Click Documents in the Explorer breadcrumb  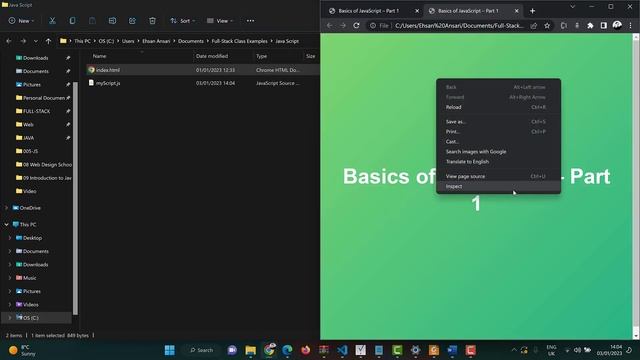click(191, 41)
